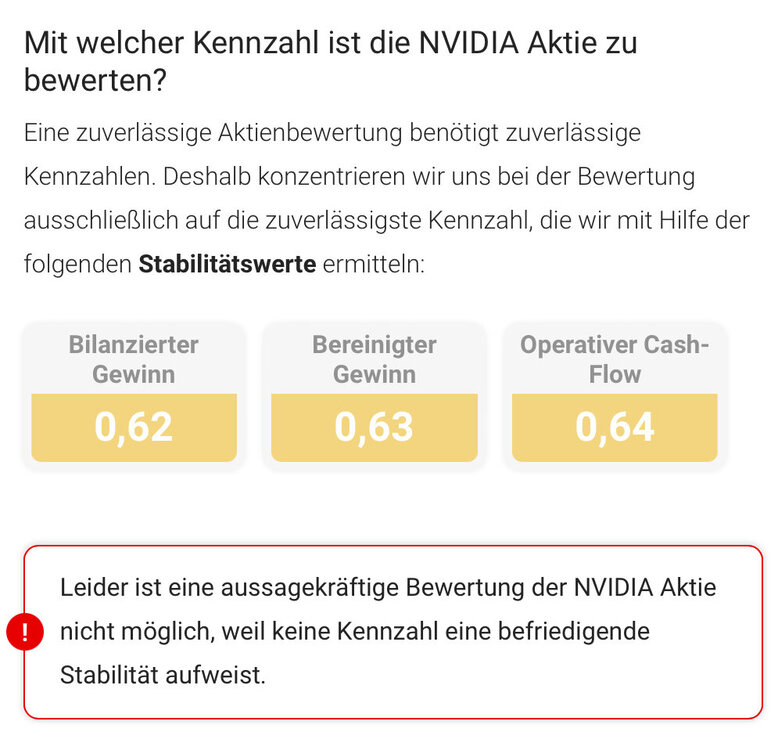Click the yellow 0,62 value box
Viewport: 778px width, 750px height.
click(134, 427)
